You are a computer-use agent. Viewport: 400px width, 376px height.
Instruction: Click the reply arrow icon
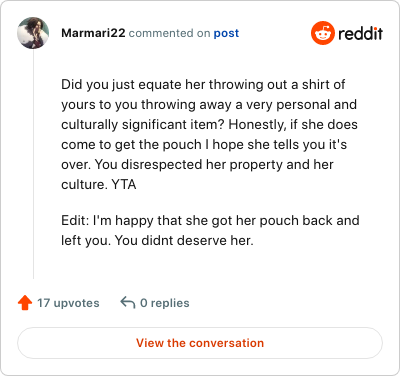[x=128, y=303]
